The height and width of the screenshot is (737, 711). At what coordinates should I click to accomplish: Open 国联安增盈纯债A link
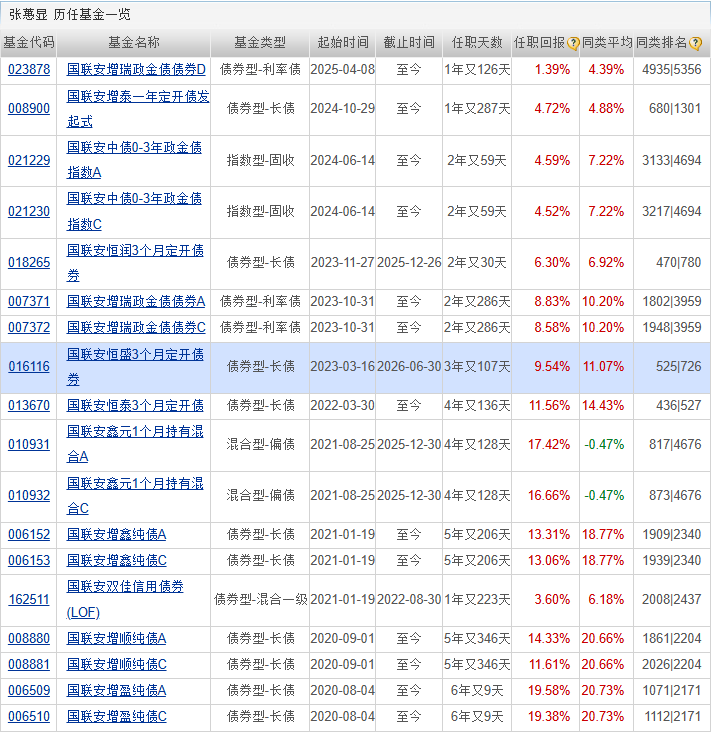116,690
